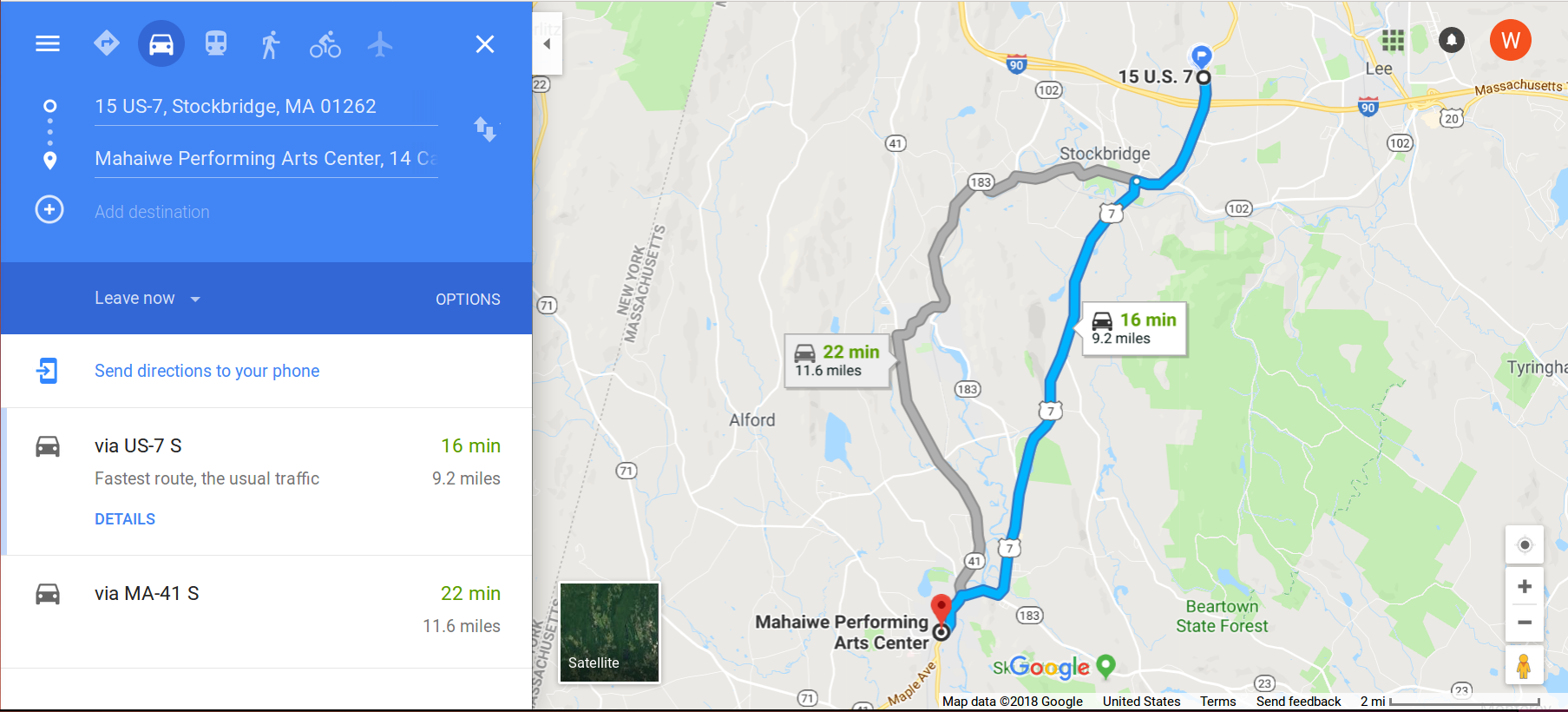Image resolution: width=1568 pixels, height=712 pixels.
Task: Open the hamburger main menu
Action: coord(48,43)
